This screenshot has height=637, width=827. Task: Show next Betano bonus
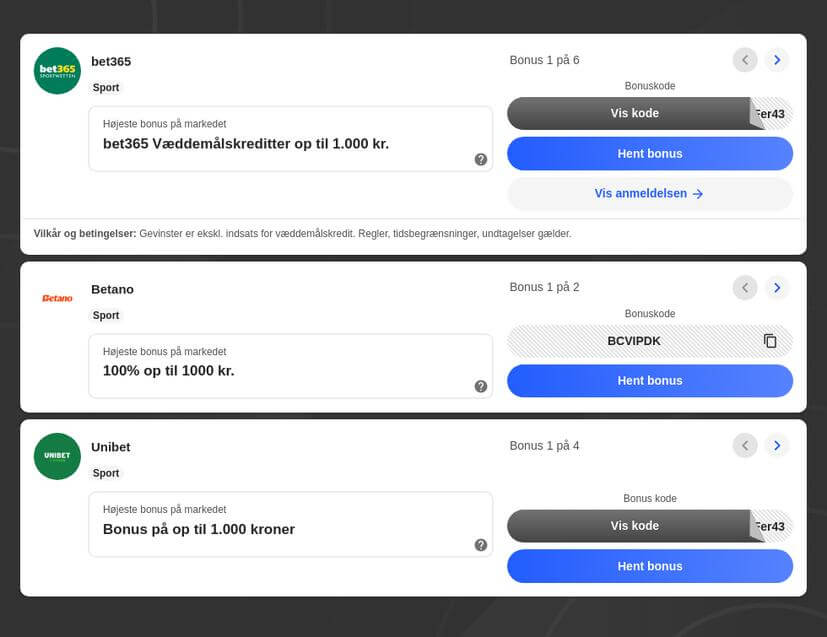click(777, 288)
